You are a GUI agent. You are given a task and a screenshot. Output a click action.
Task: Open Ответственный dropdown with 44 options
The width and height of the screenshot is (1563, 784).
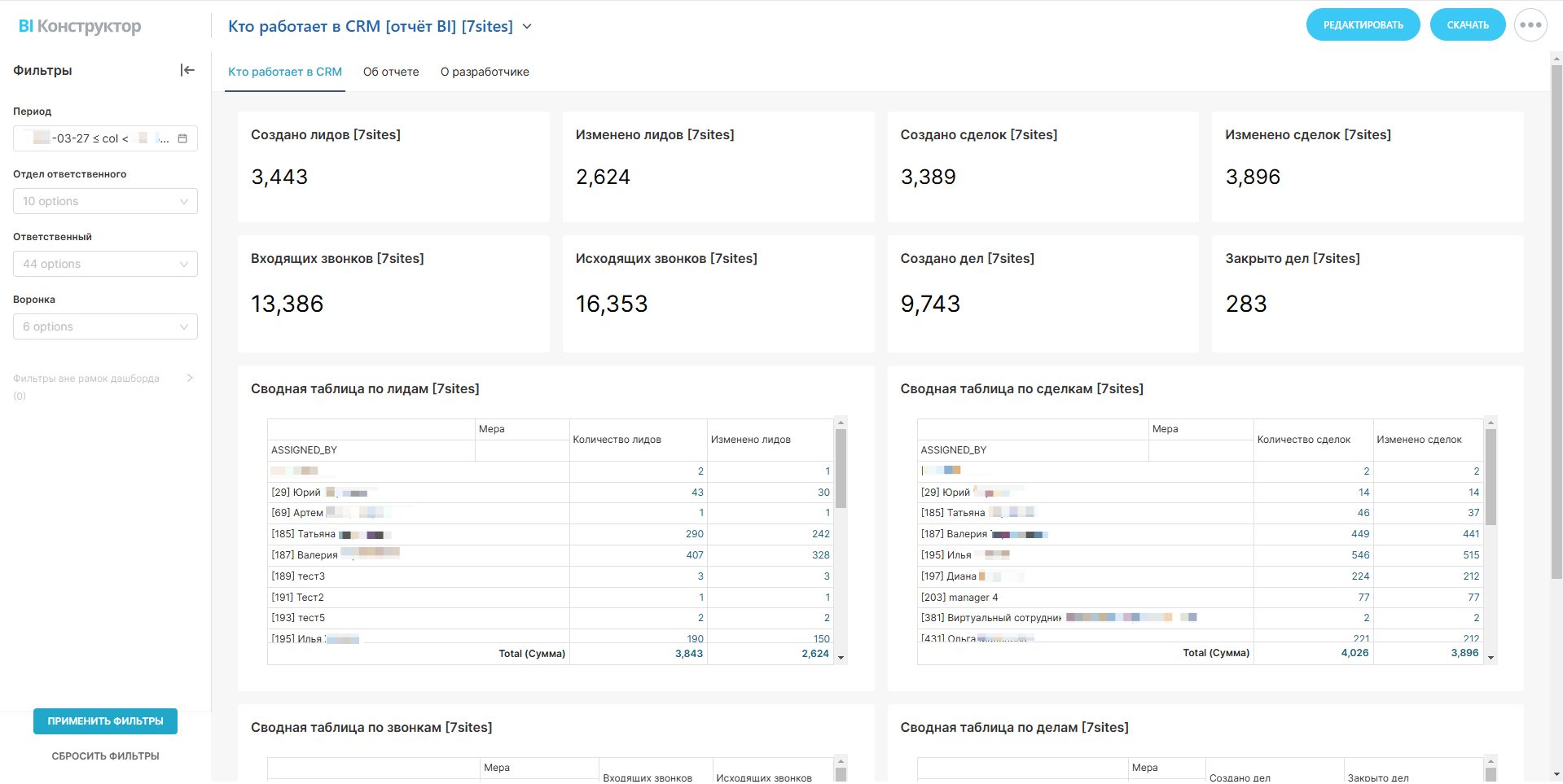click(x=105, y=264)
